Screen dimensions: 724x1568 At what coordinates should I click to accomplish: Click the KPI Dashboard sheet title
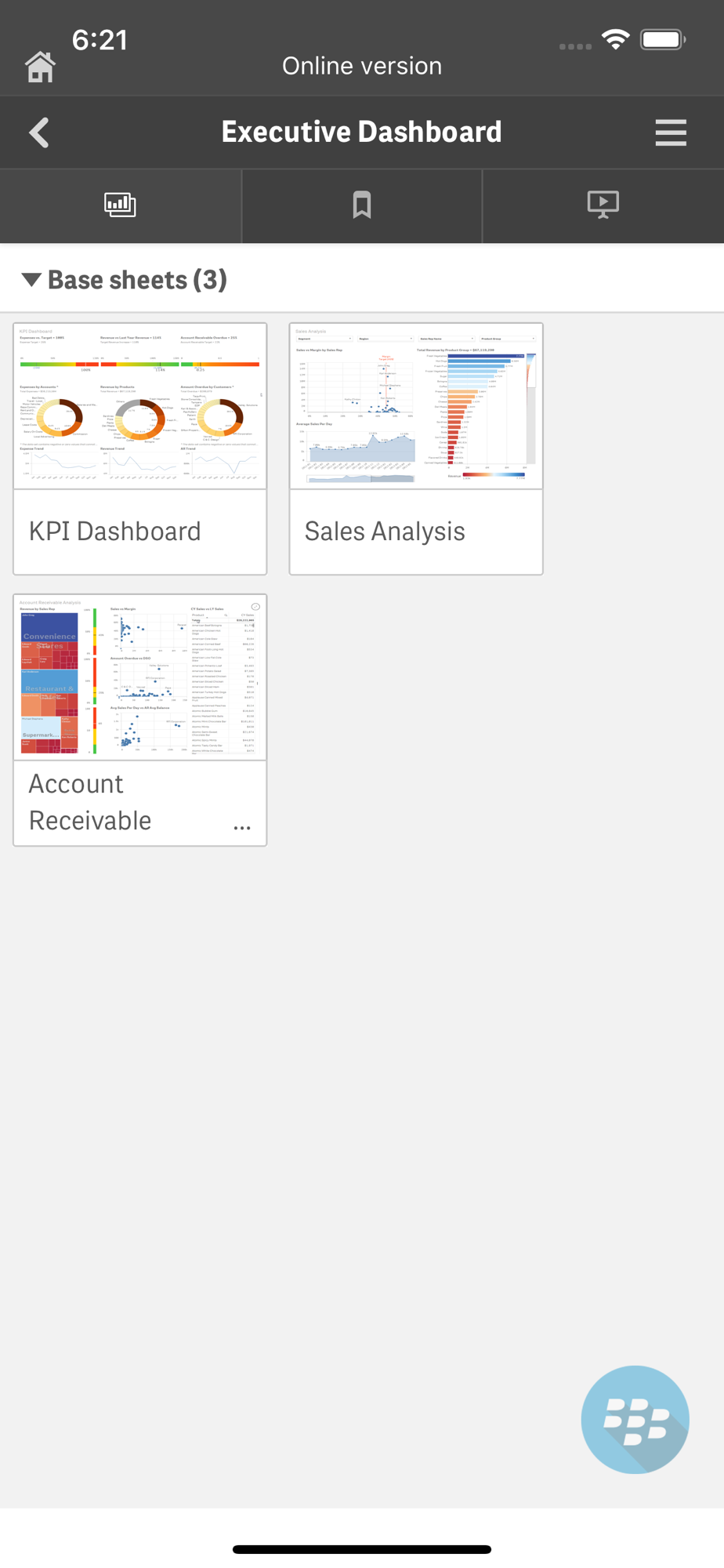coord(115,532)
